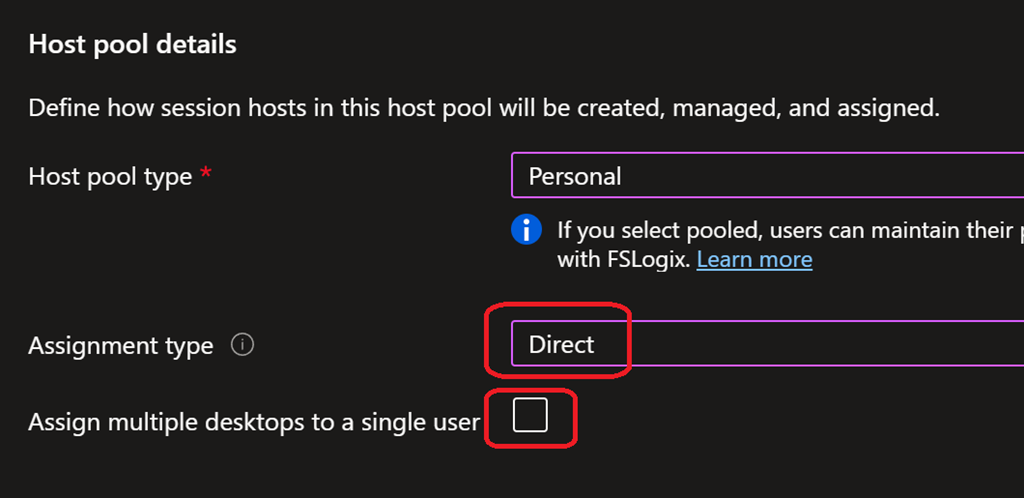Click the 'Host pool details' heading

(132, 45)
